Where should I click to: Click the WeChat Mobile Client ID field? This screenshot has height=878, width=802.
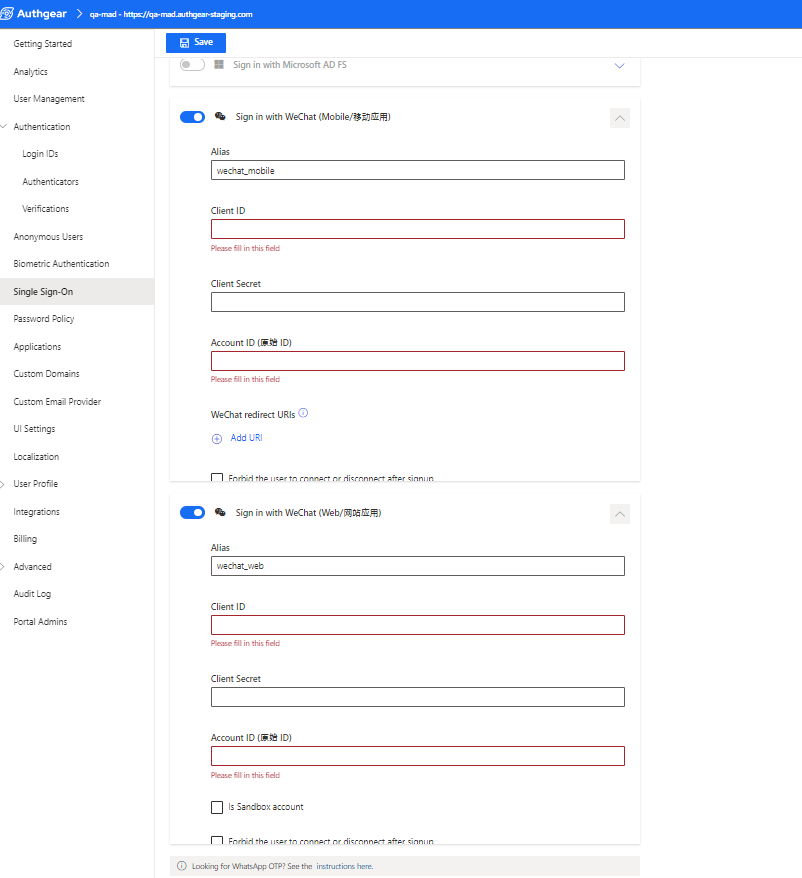click(x=417, y=229)
